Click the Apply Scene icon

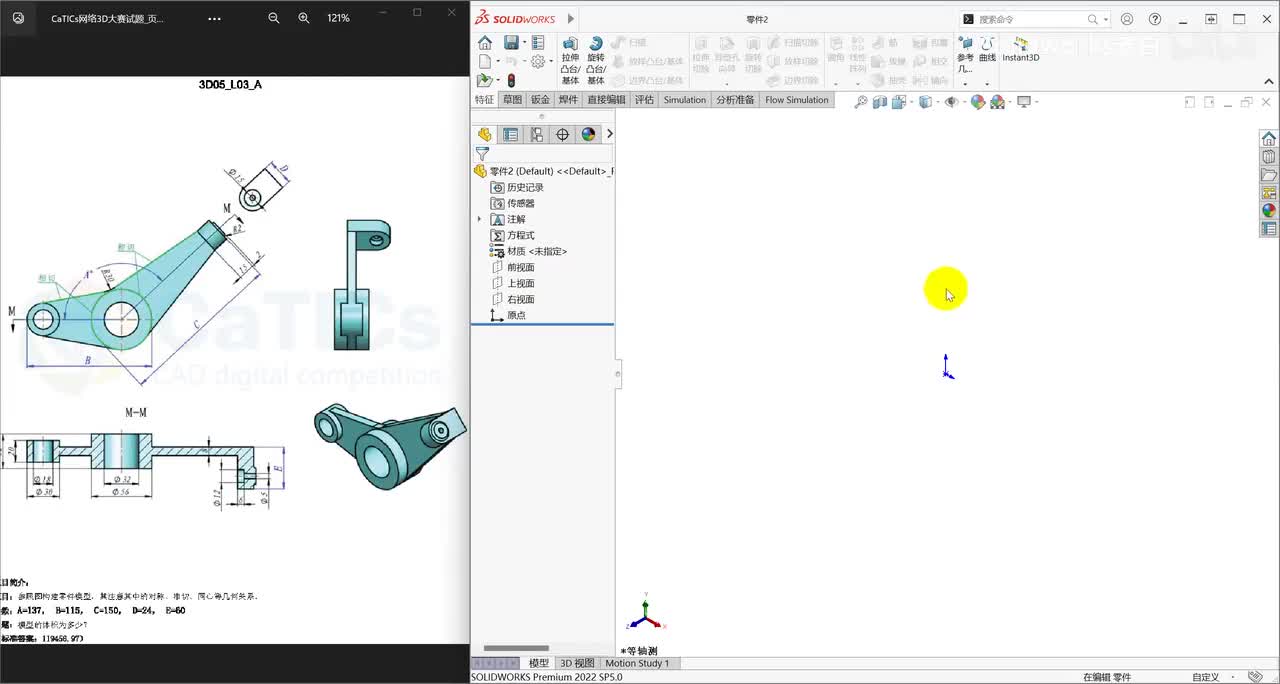(997, 102)
